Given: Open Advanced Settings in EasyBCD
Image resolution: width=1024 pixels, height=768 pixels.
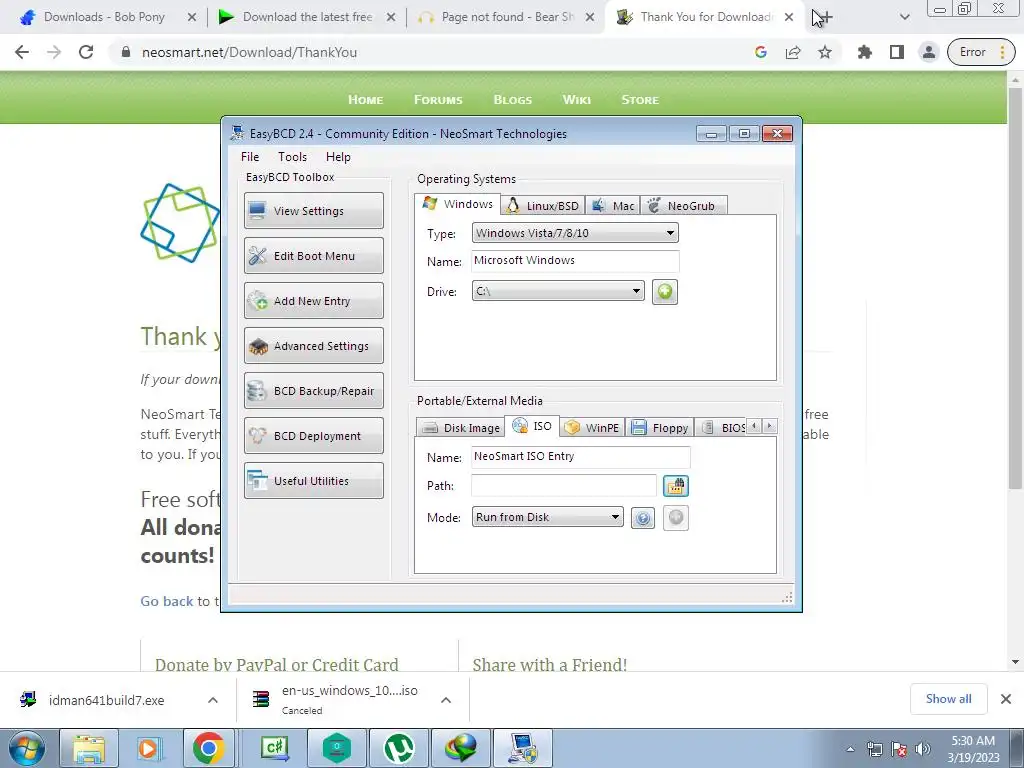Looking at the screenshot, I should (313, 345).
